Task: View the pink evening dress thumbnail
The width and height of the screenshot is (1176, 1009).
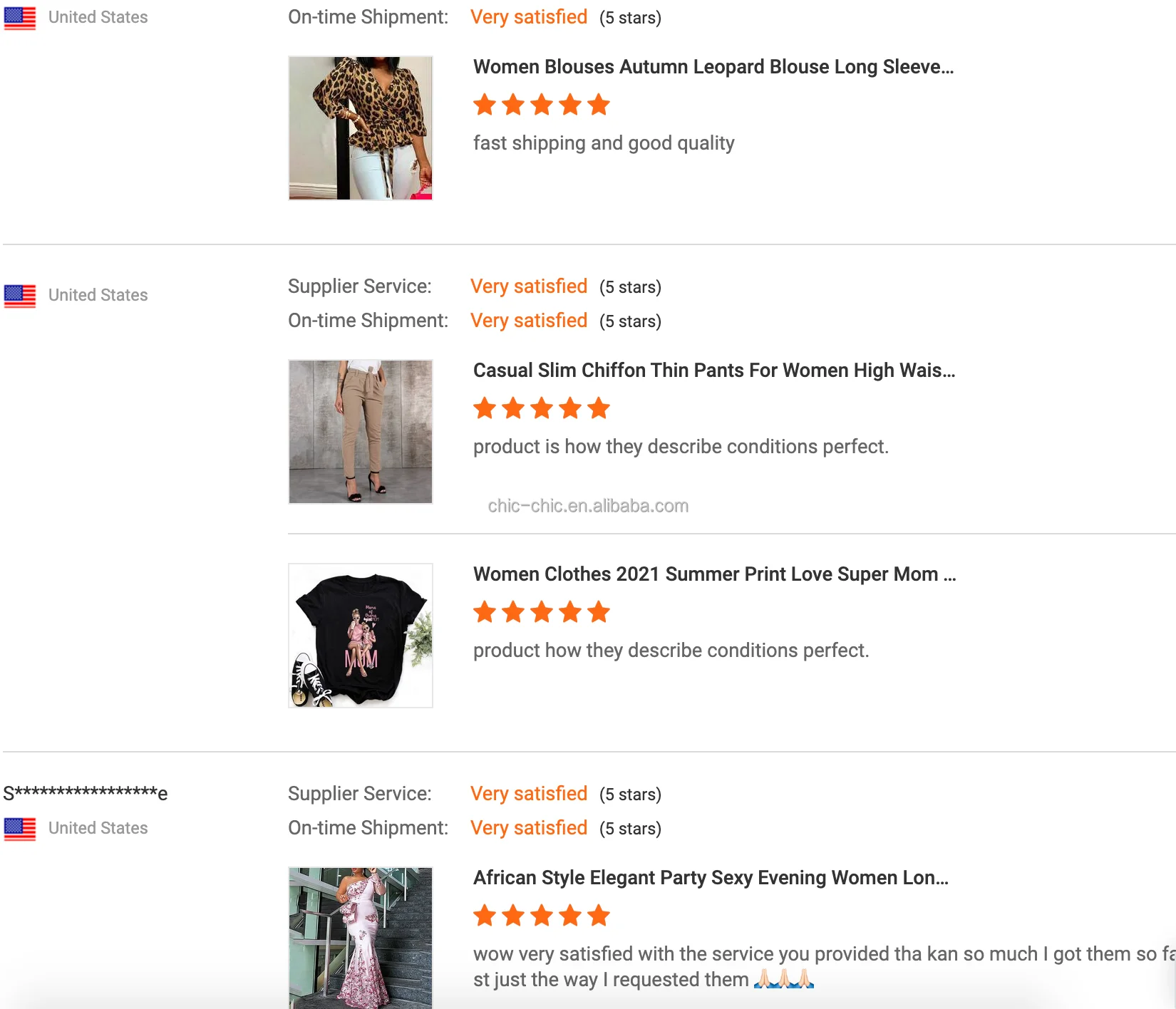Action: (x=361, y=937)
